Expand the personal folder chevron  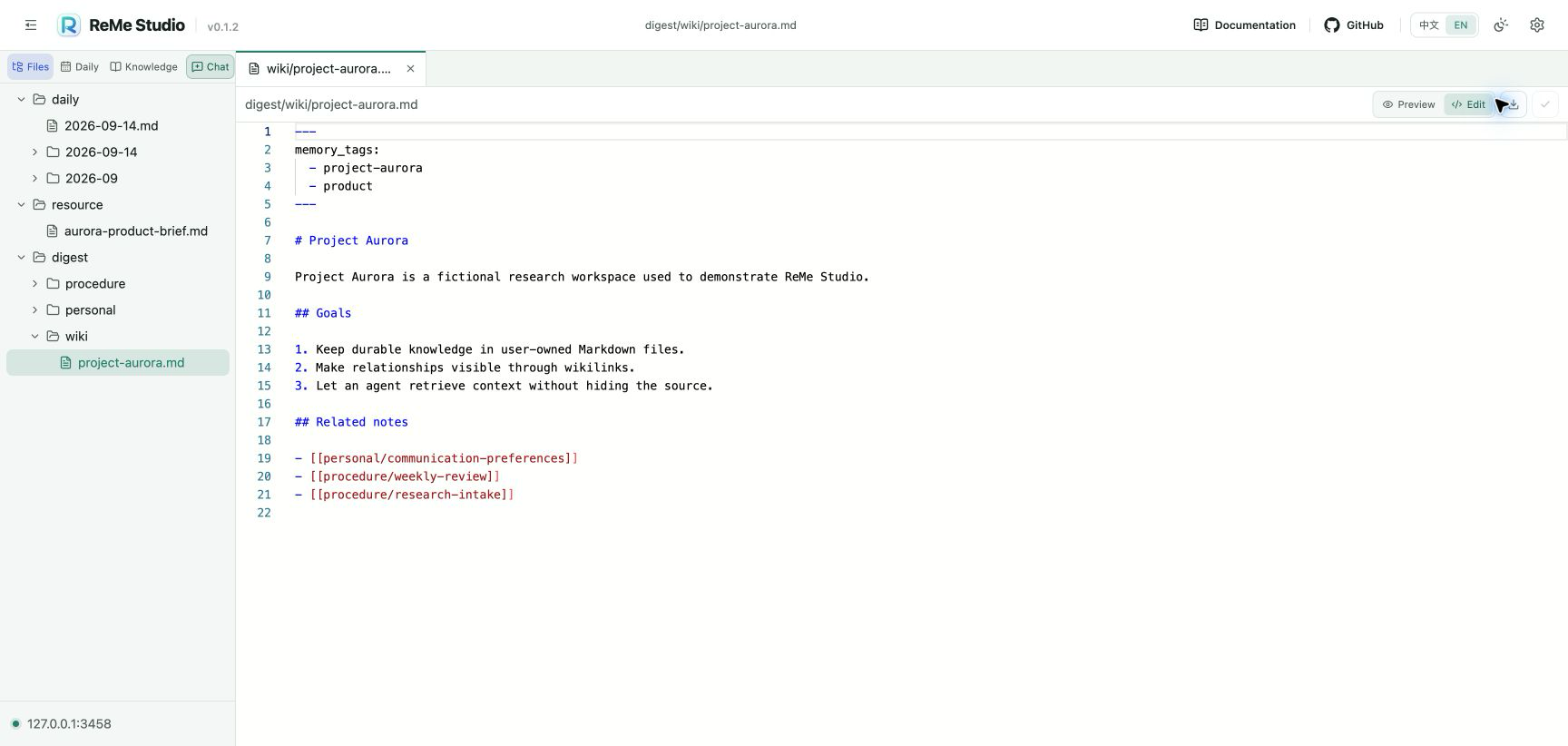[34, 309]
